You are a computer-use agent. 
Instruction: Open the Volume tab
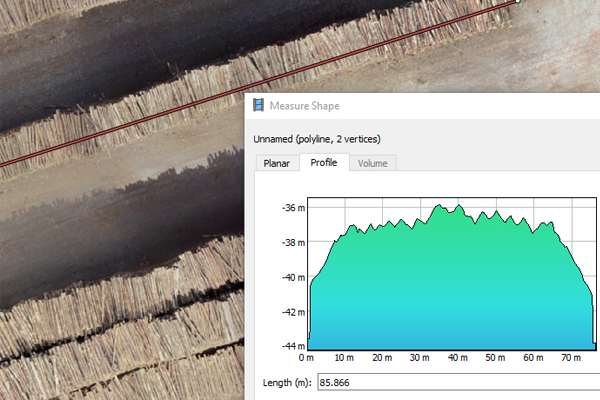pos(372,163)
